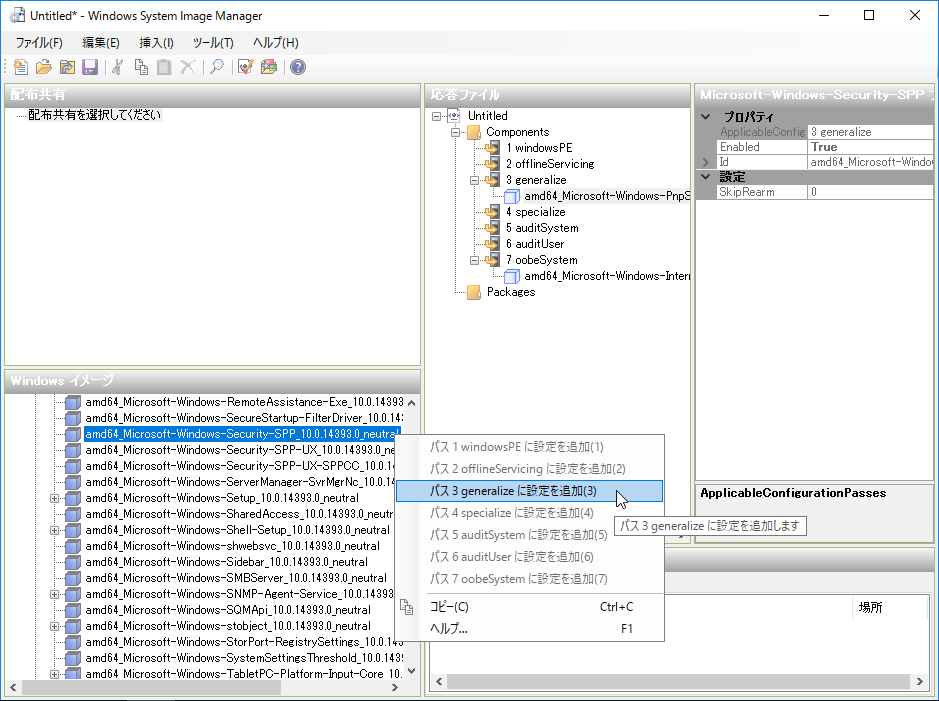Click messages pane horizontal scrollbar right arrow
The width and height of the screenshot is (939, 701).
[x=920, y=682]
